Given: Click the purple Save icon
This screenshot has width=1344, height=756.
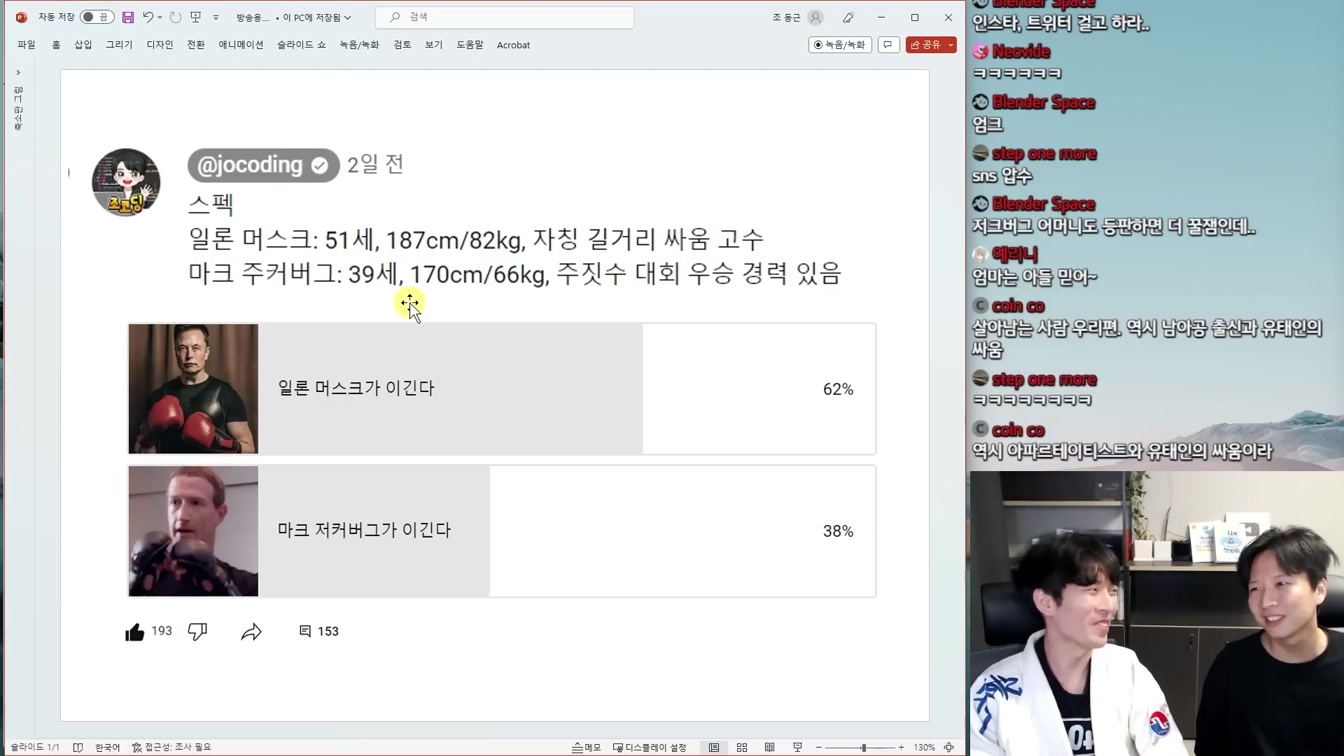Looking at the screenshot, I should 128,17.
